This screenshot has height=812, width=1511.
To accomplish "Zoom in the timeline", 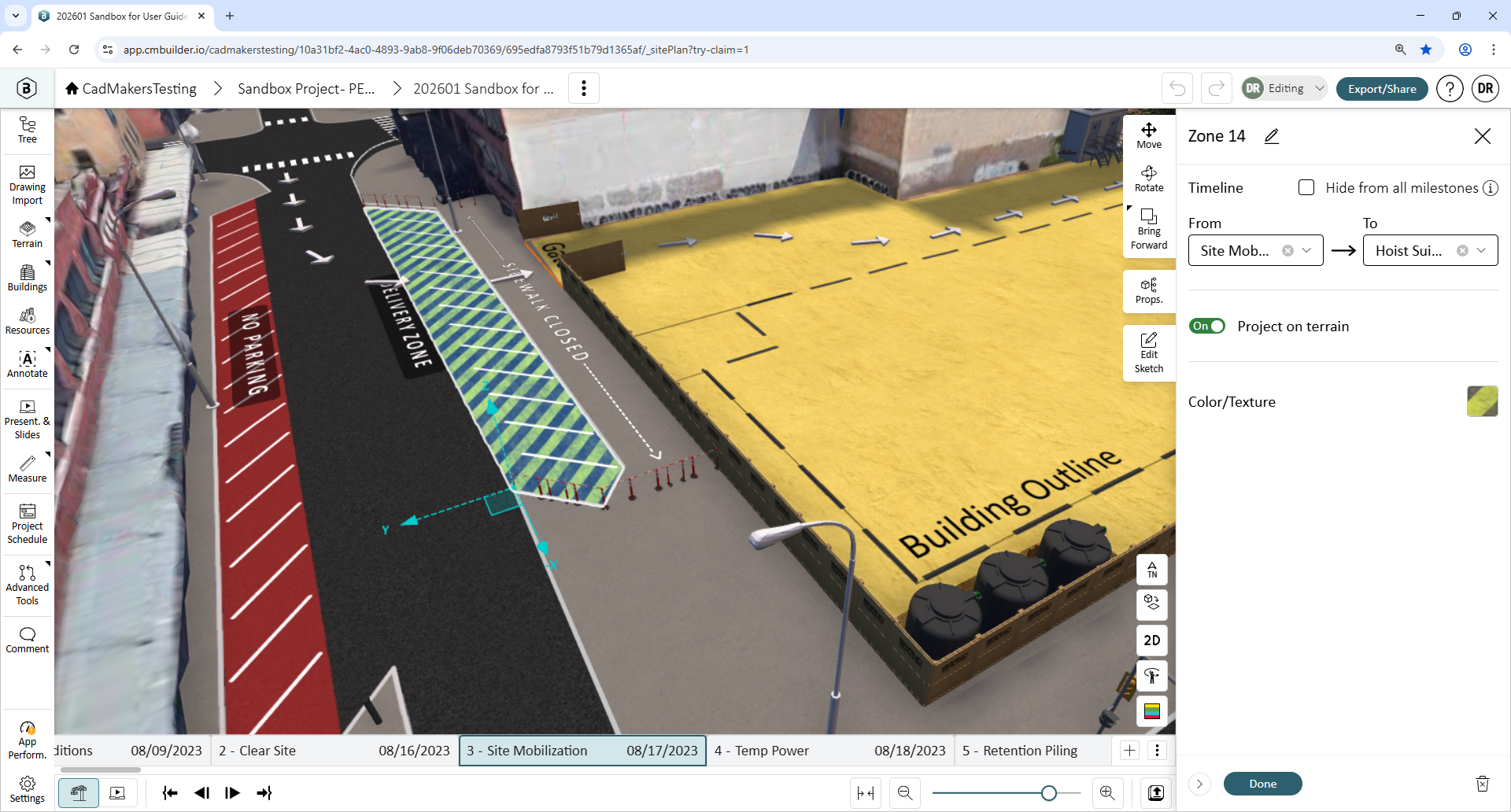I will click(x=1107, y=793).
